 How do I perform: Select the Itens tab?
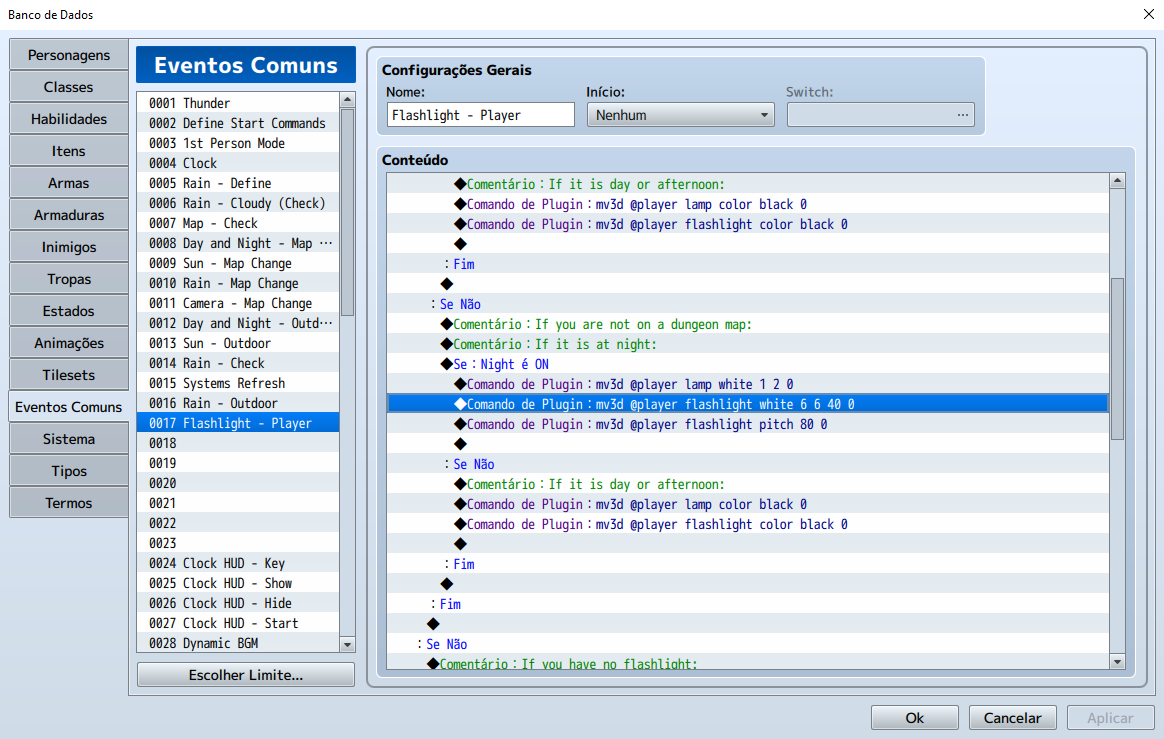pyautogui.click(x=68, y=151)
